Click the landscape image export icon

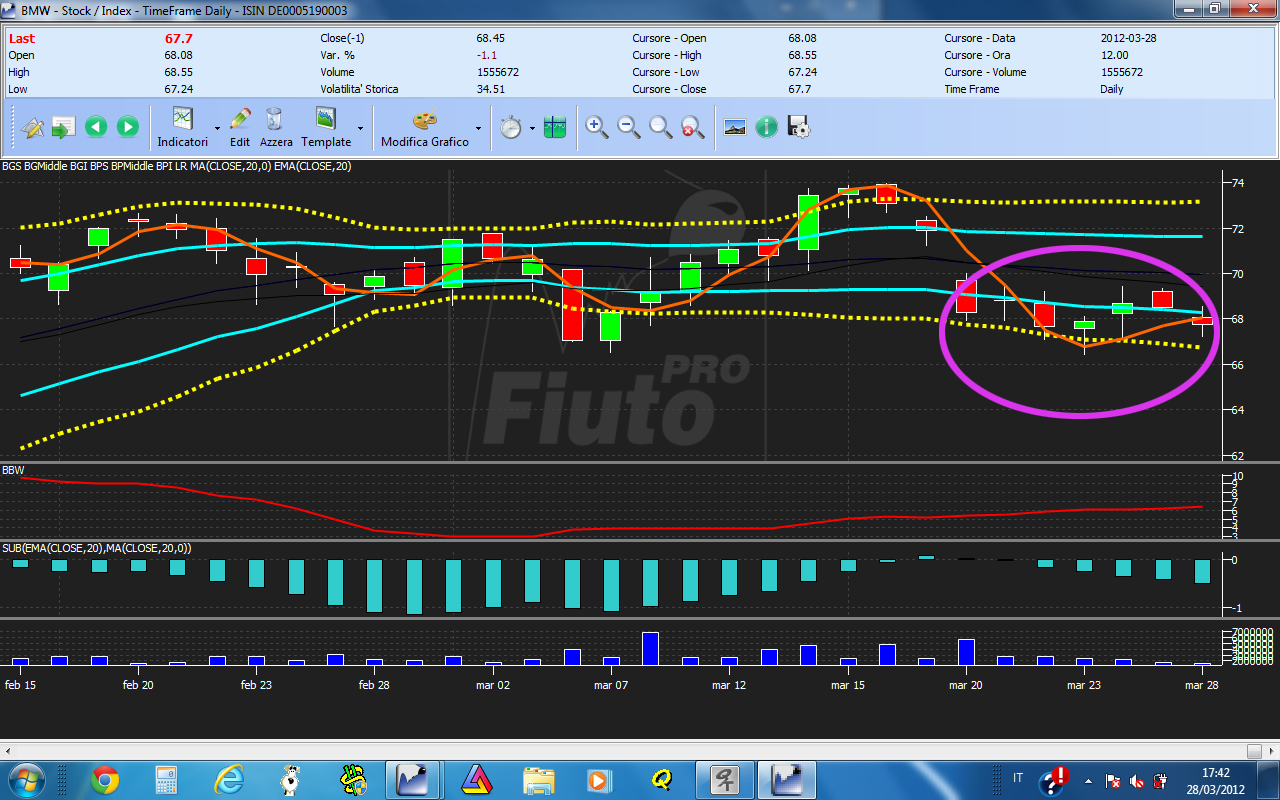tap(735, 127)
